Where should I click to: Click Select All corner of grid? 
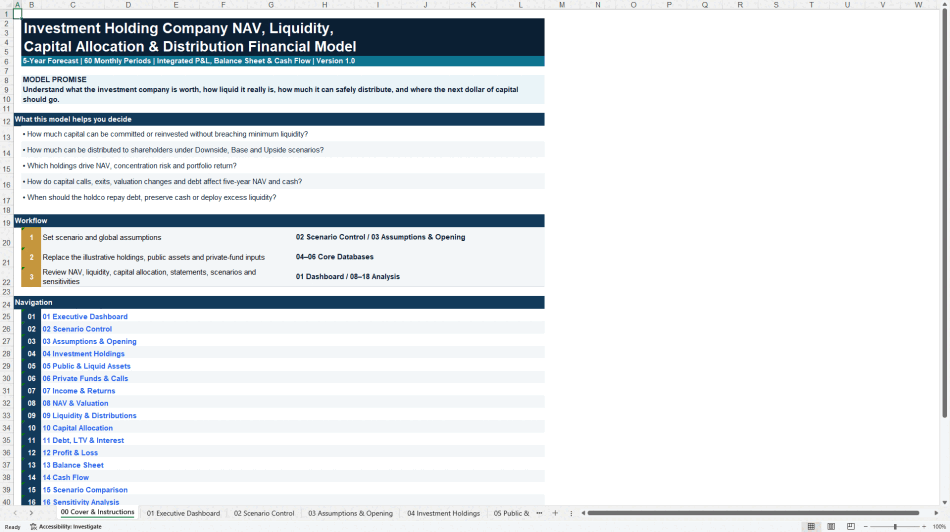click(x=7, y=5)
